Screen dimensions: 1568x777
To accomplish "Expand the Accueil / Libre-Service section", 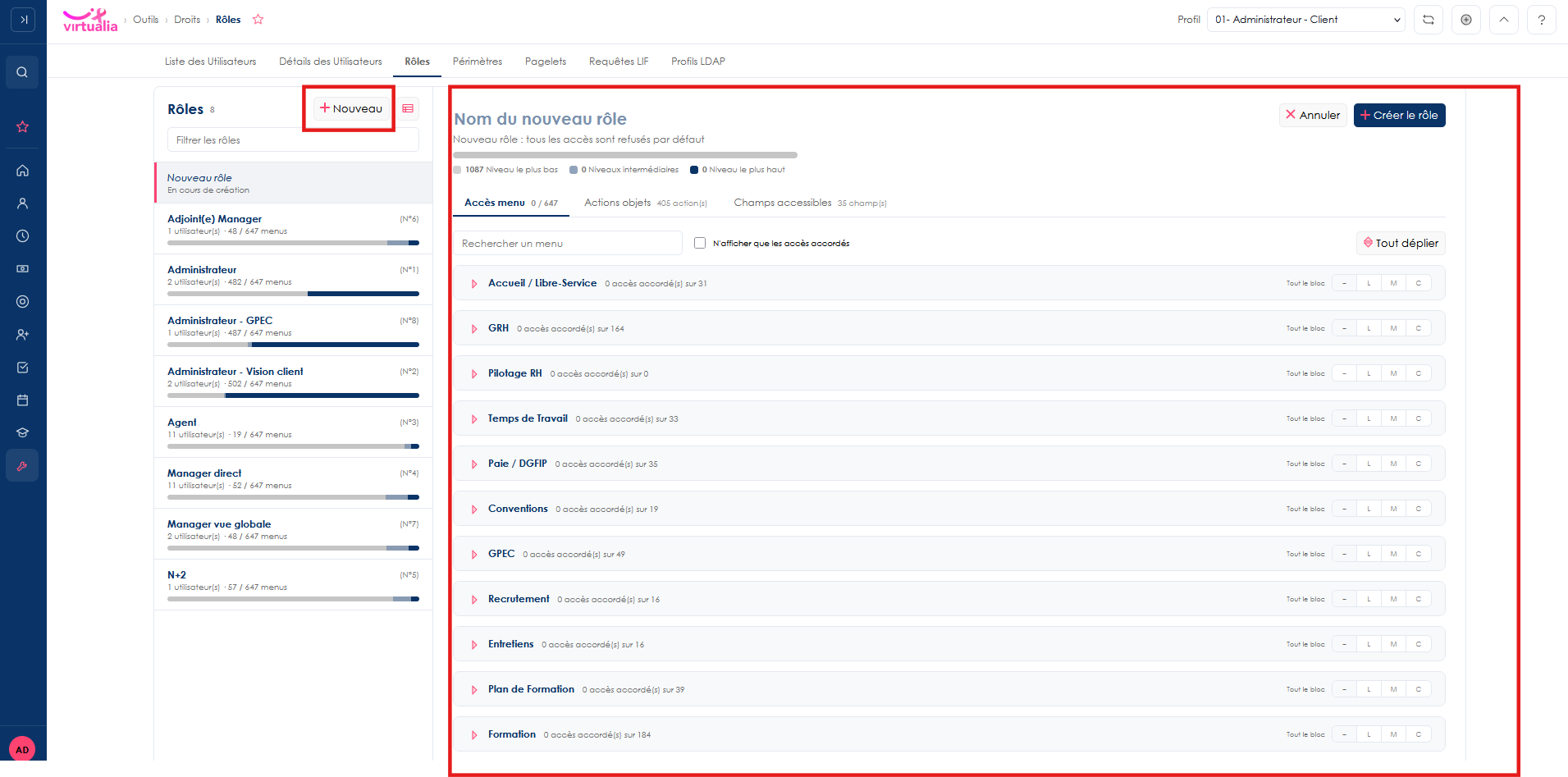I will [474, 284].
